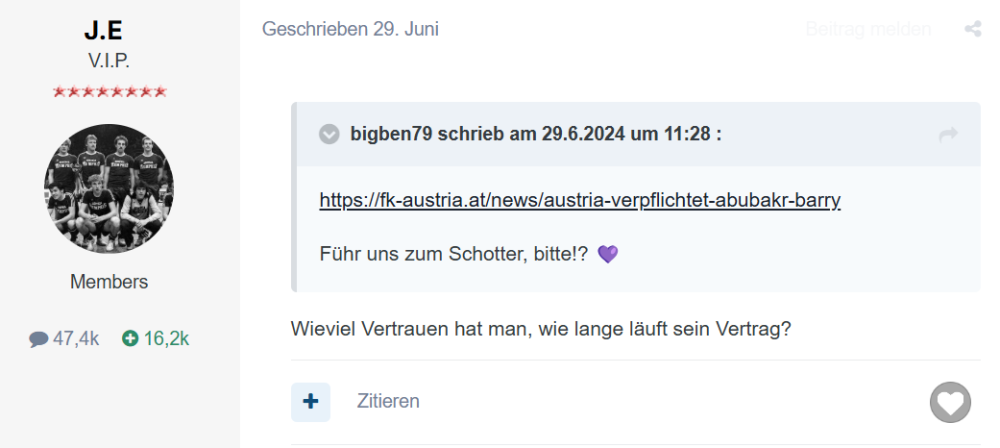This screenshot has height=448, width=1000.
Task: Open the Geschrieben 29. Juni timestamp link
Action: 350,30
